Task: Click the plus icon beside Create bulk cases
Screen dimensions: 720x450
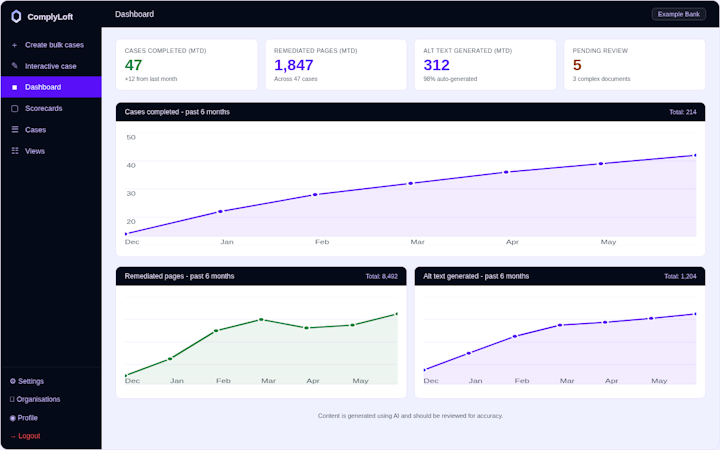Action: tap(14, 45)
